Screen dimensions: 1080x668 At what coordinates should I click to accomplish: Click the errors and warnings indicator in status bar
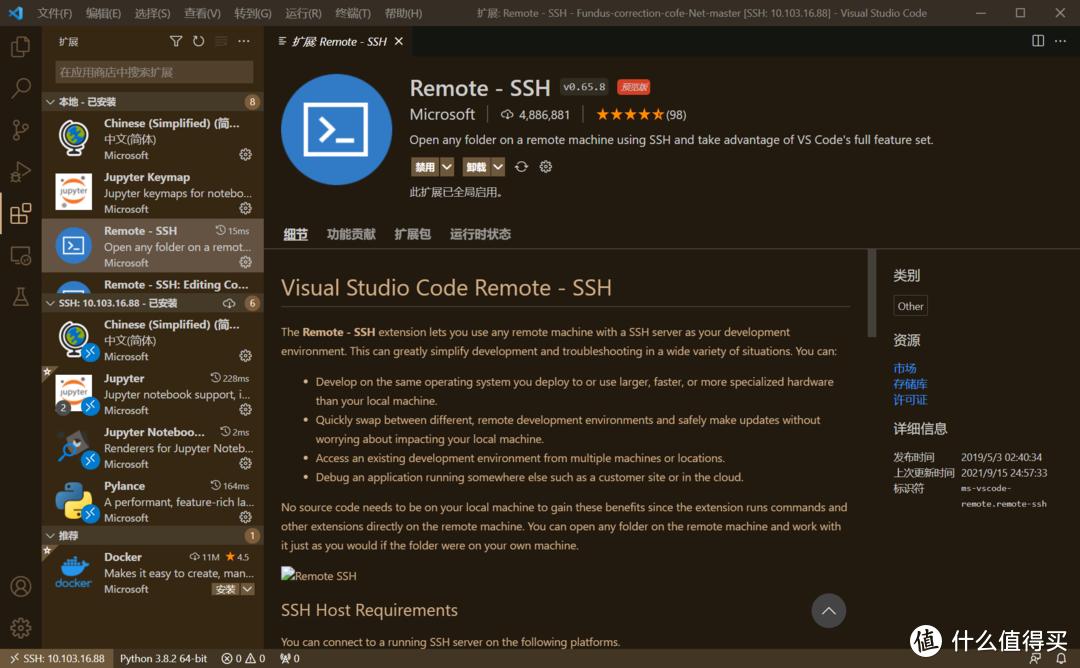coord(243,658)
